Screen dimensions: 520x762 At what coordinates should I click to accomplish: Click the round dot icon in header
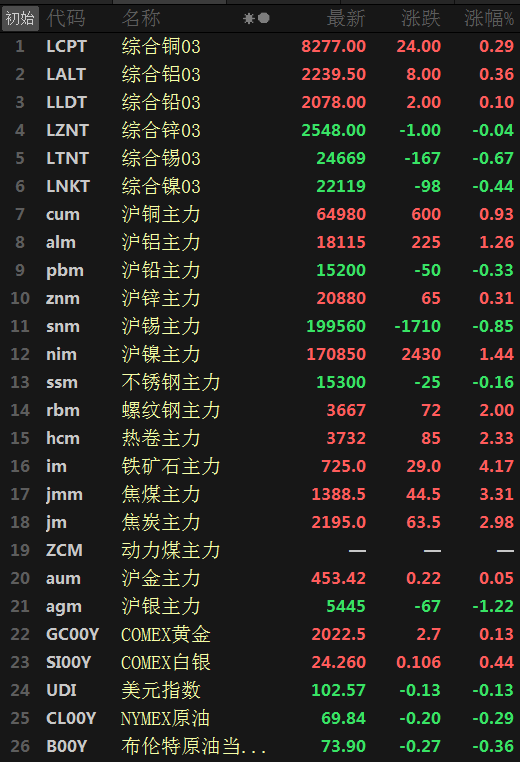264,18
